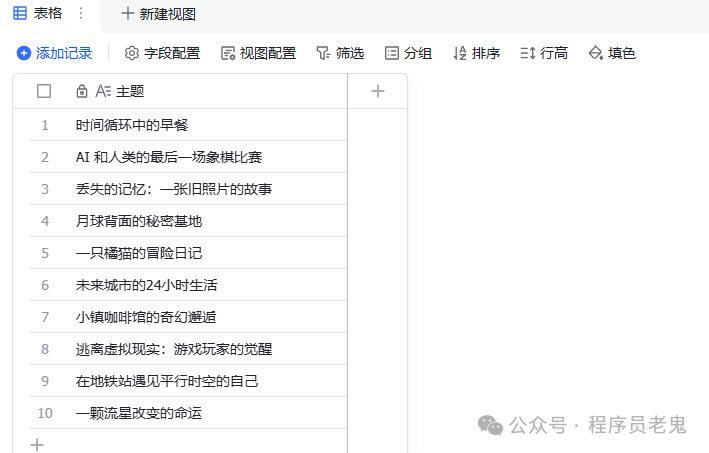Viewport: 709px width, 453px height.
Task: Click row number 5
Action: tap(45, 253)
